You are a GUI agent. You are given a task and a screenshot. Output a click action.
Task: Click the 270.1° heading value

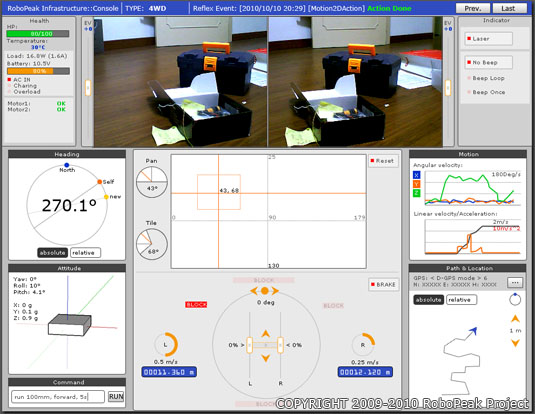tap(69, 205)
